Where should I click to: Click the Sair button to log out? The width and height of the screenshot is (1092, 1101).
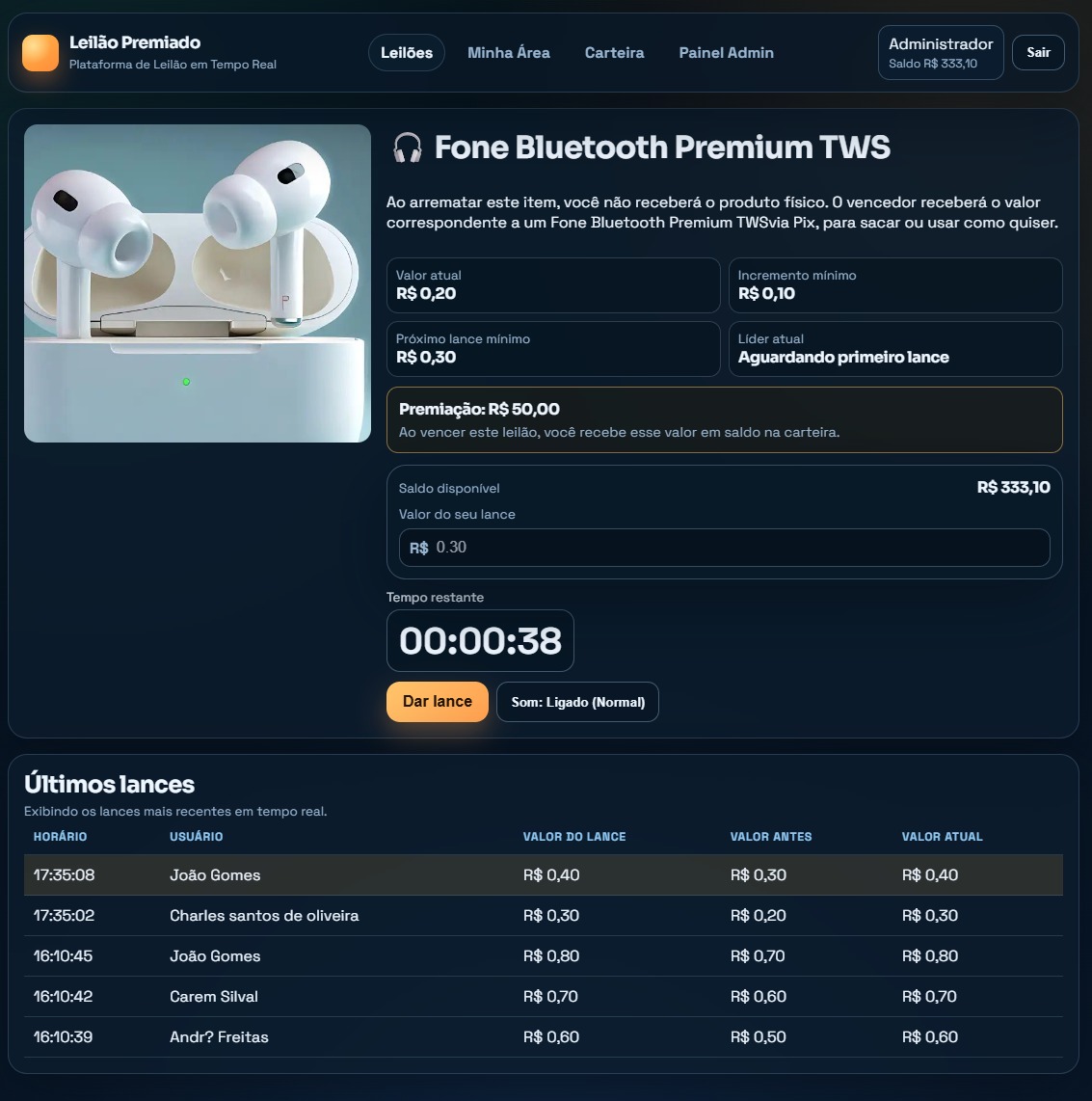pyautogui.click(x=1038, y=52)
